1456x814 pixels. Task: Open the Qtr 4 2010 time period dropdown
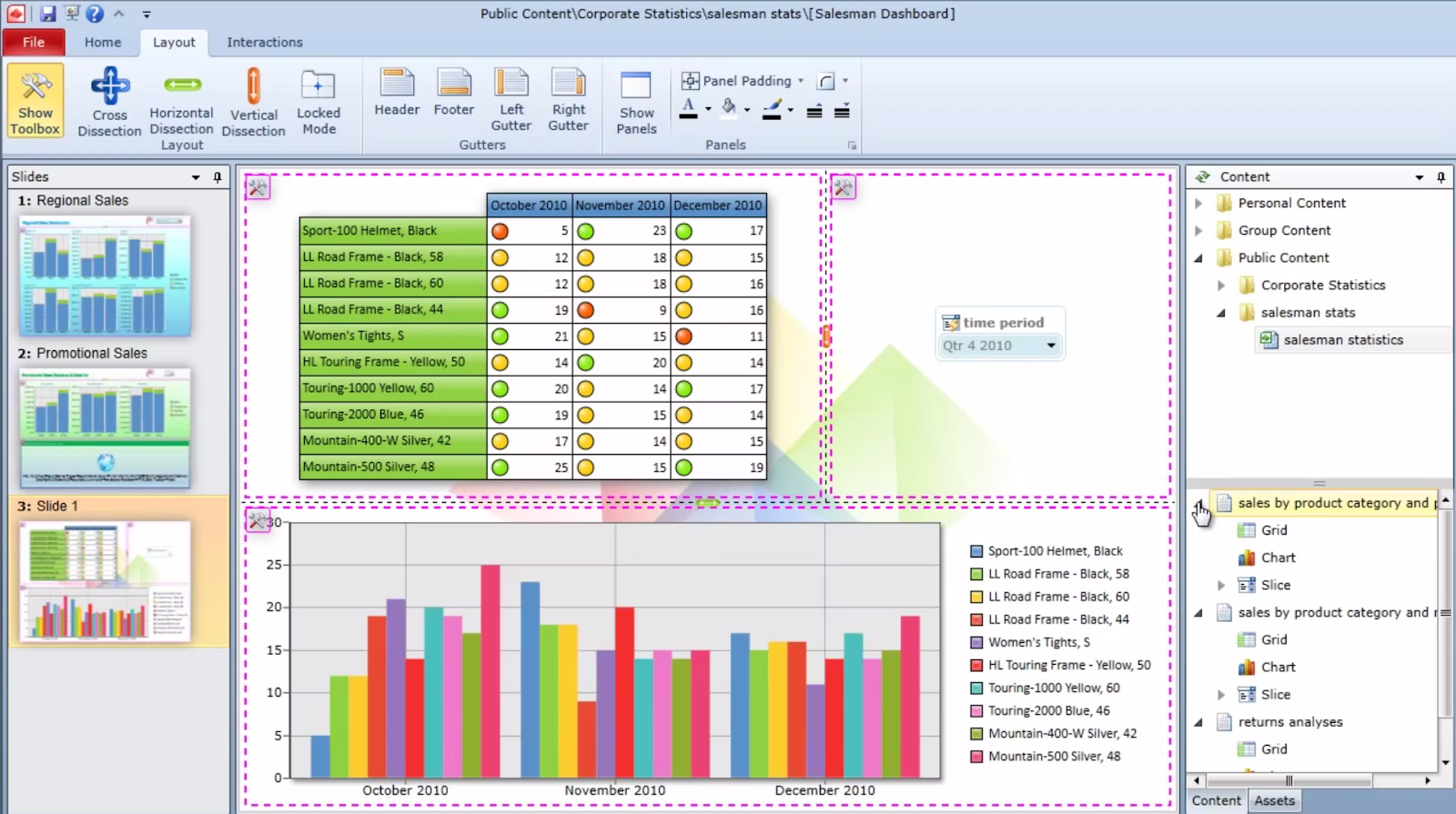[1000, 346]
